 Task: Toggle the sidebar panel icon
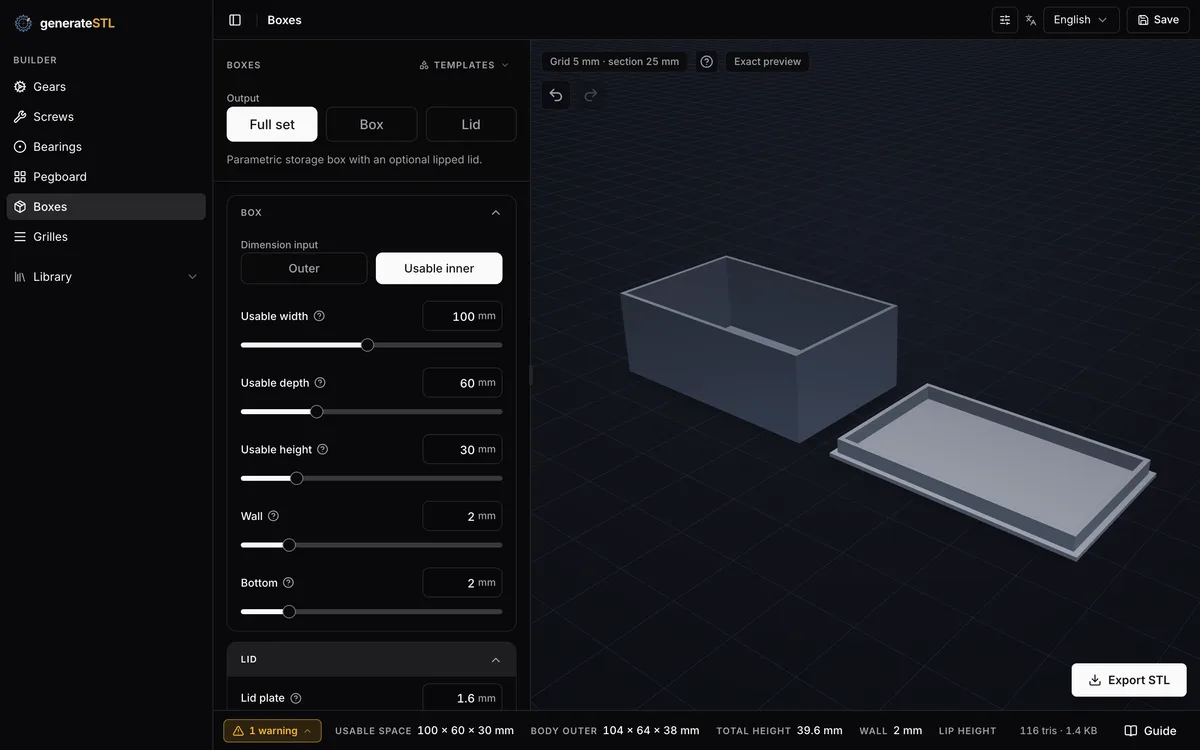click(235, 20)
